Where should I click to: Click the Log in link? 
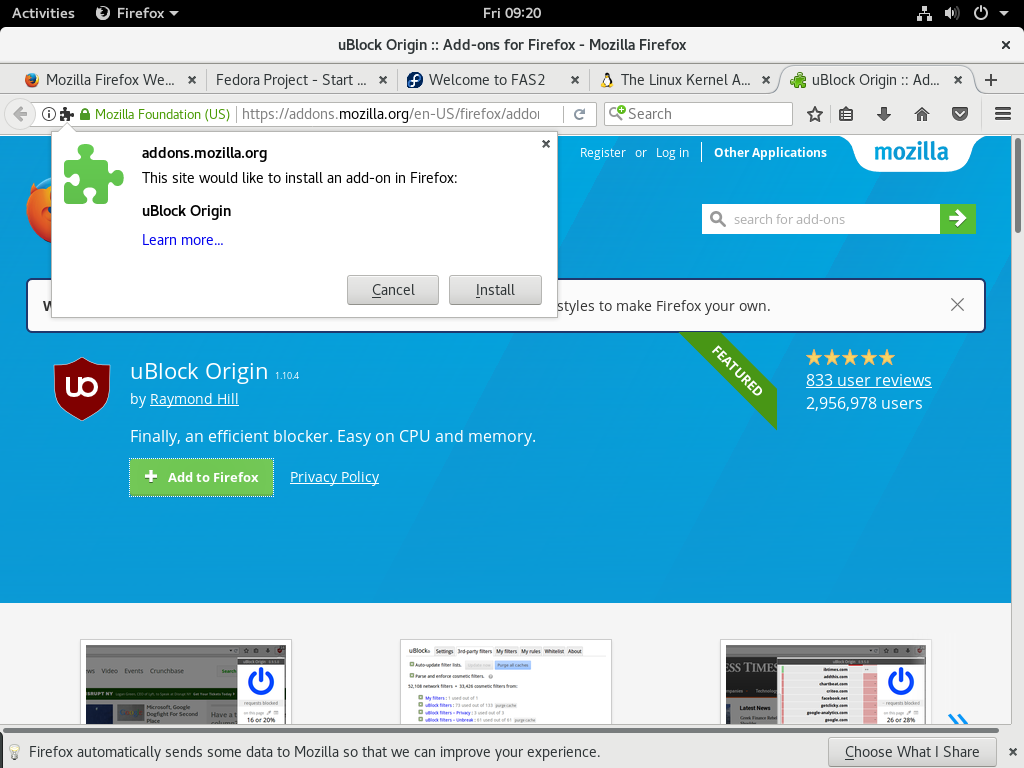(672, 152)
